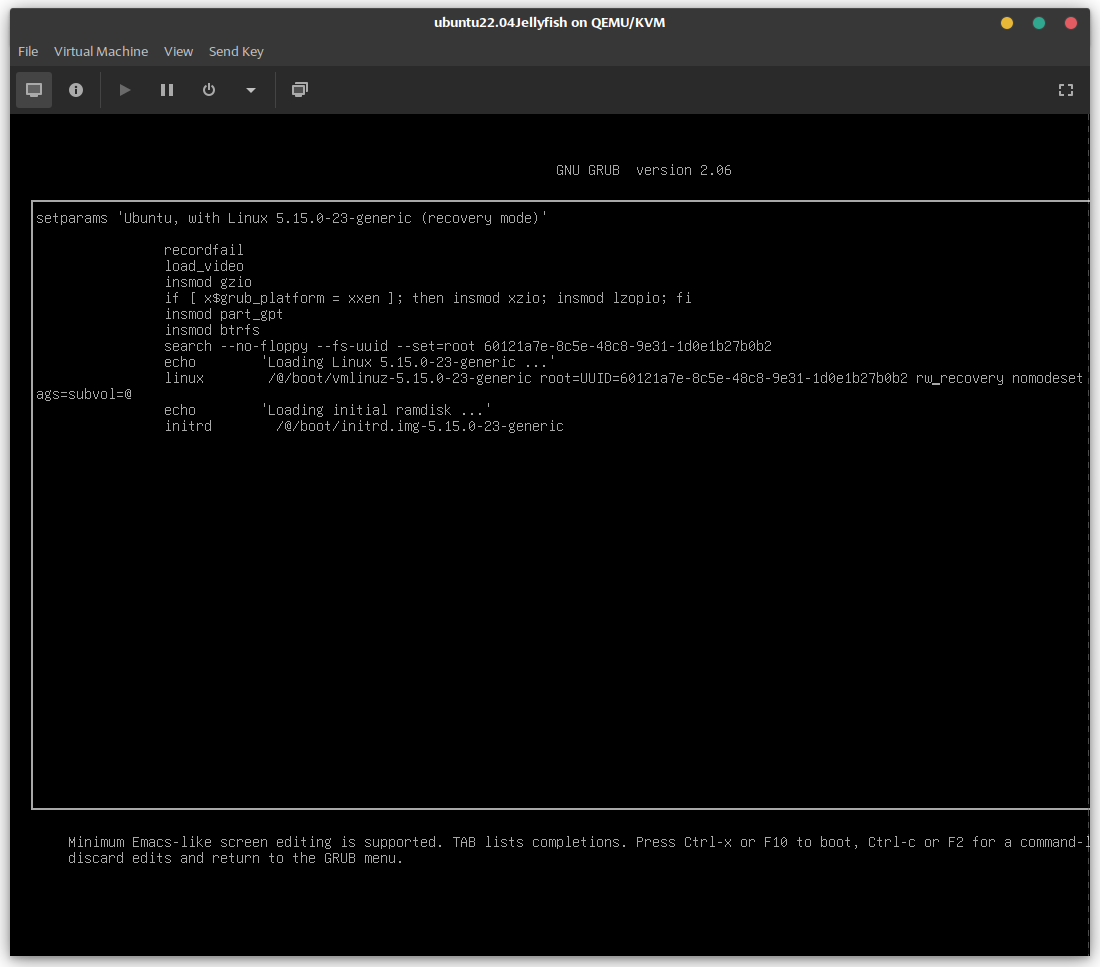Expand the View menu
The height and width of the screenshot is (967, 1100).
179,51
